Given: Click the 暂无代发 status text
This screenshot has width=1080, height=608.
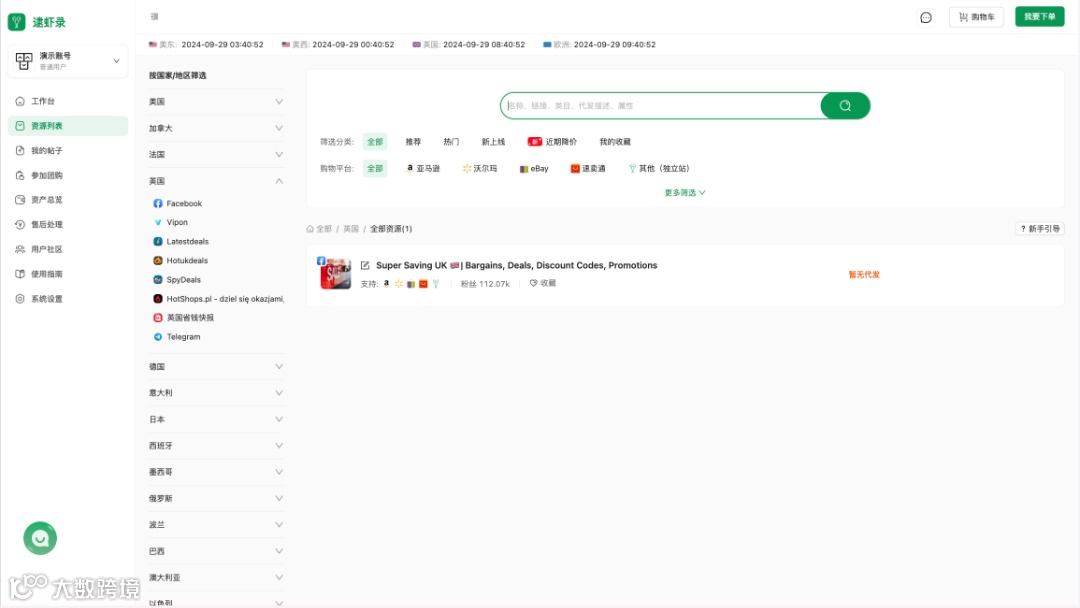Looking at the screenshot, I should tap(864, 275).
